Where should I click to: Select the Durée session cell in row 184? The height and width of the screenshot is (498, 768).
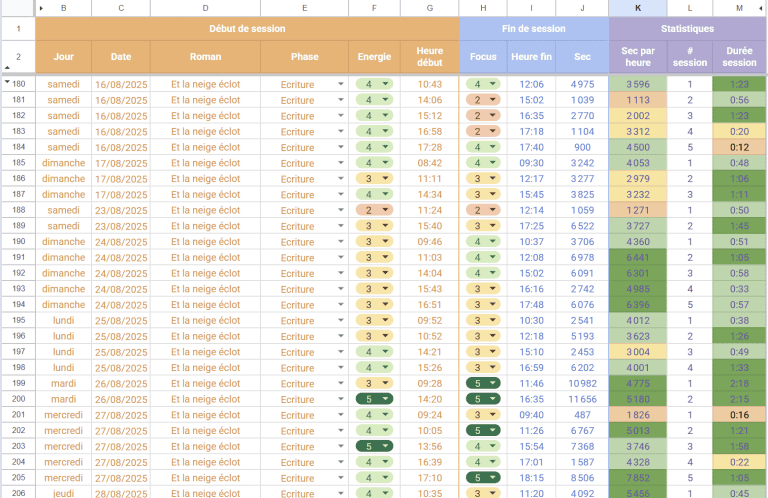coord(739,147)
